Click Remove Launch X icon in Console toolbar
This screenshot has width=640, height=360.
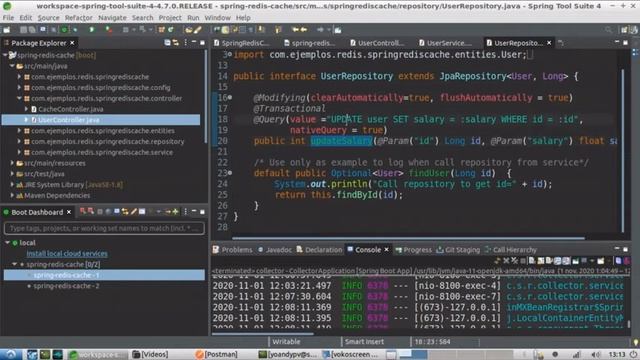pyautogui.click(x=506, y=260)
